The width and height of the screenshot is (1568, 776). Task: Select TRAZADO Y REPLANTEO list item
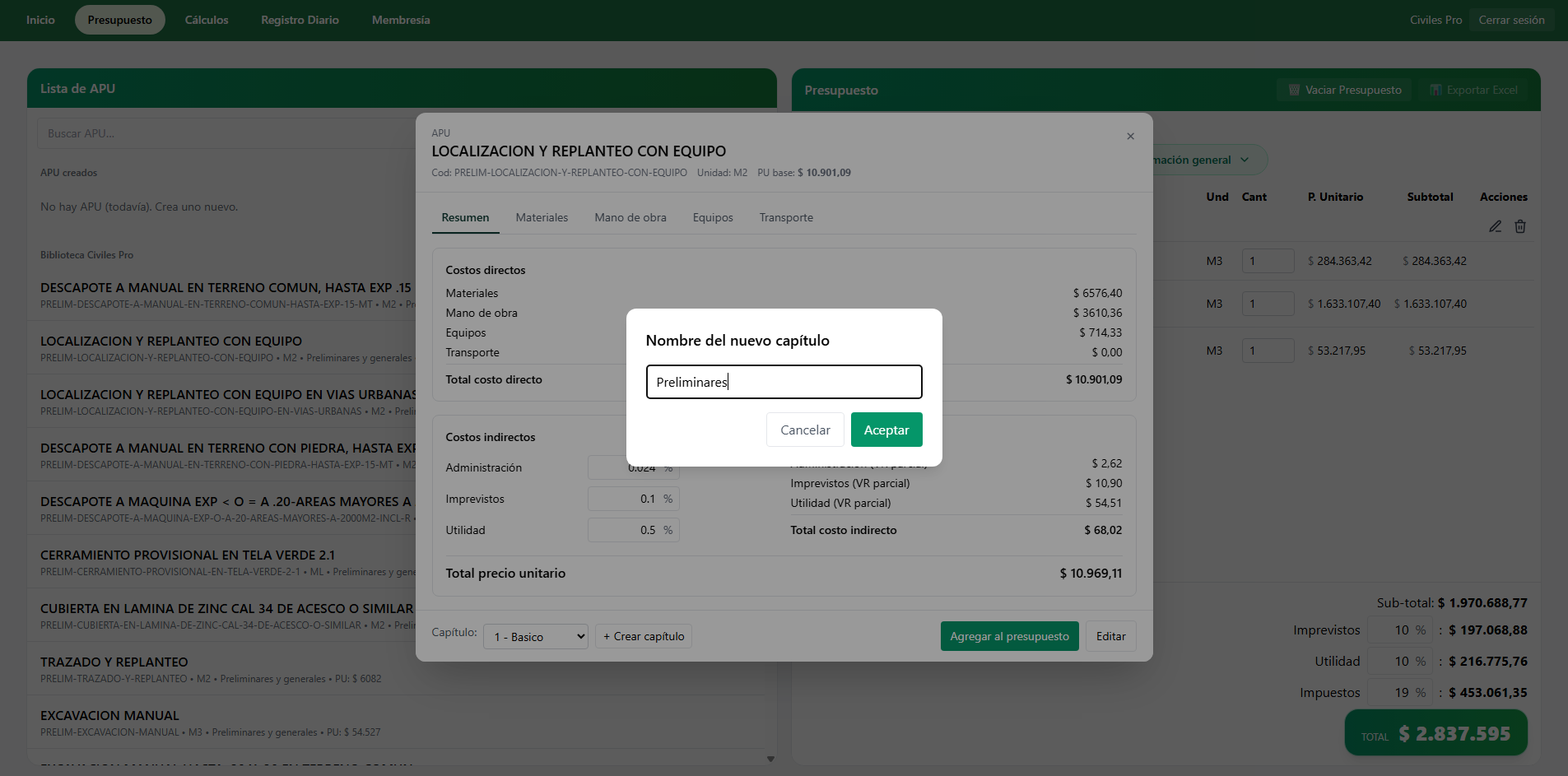pyautogui.click(x=395, y=669)
